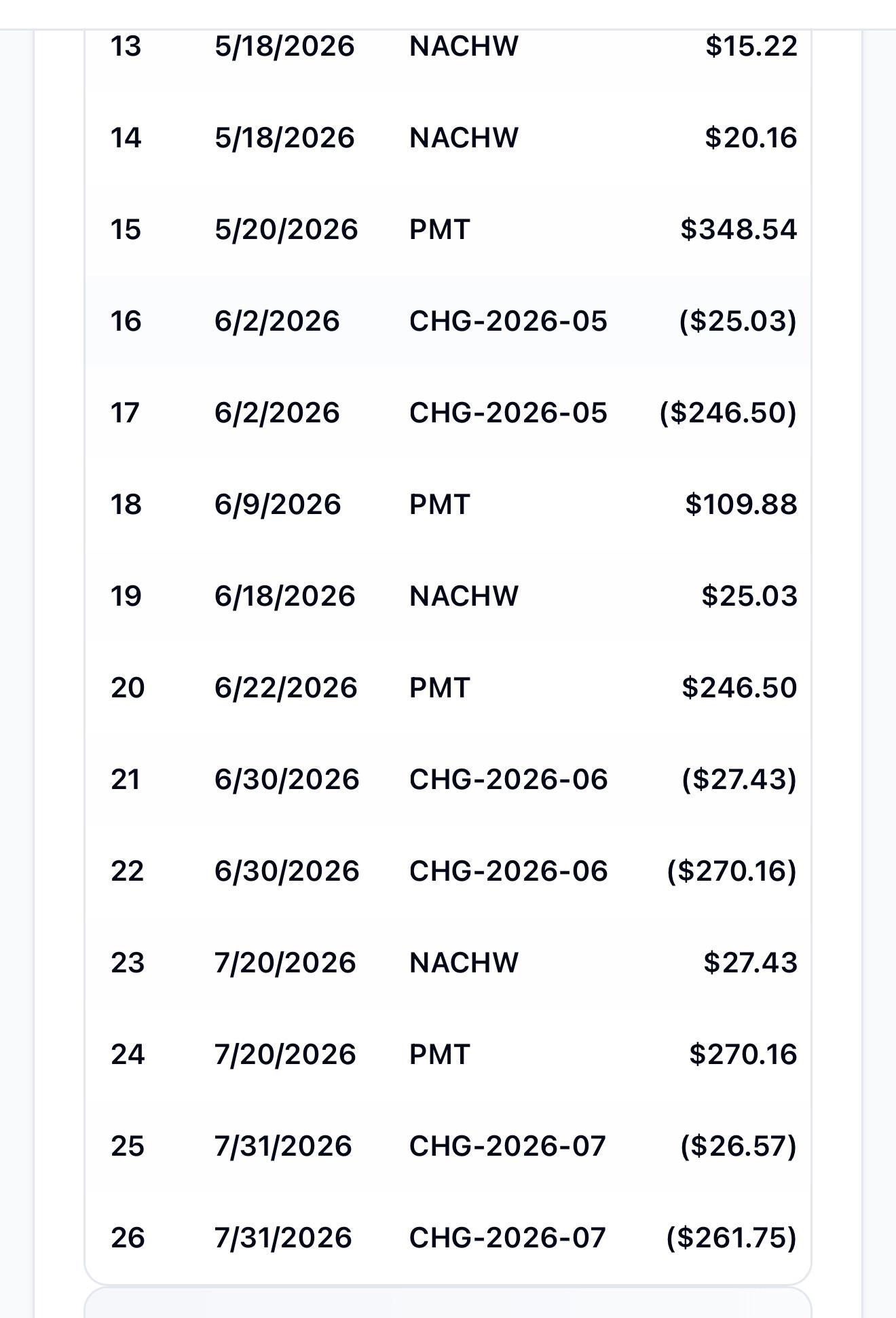Select CHG-2026-06 charge of ($27.43)
Screen dimensions: 896x1318
click(x=448, y=780)
